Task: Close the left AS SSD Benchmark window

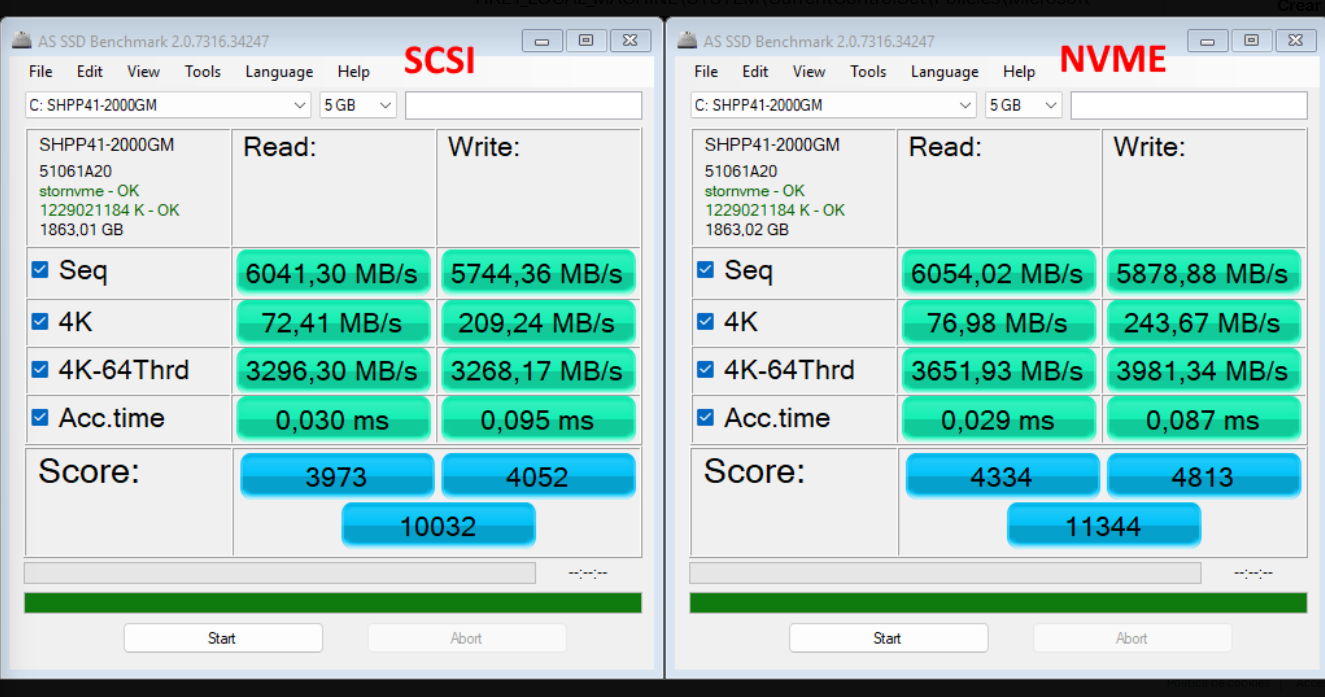Action: click(629, 41)
